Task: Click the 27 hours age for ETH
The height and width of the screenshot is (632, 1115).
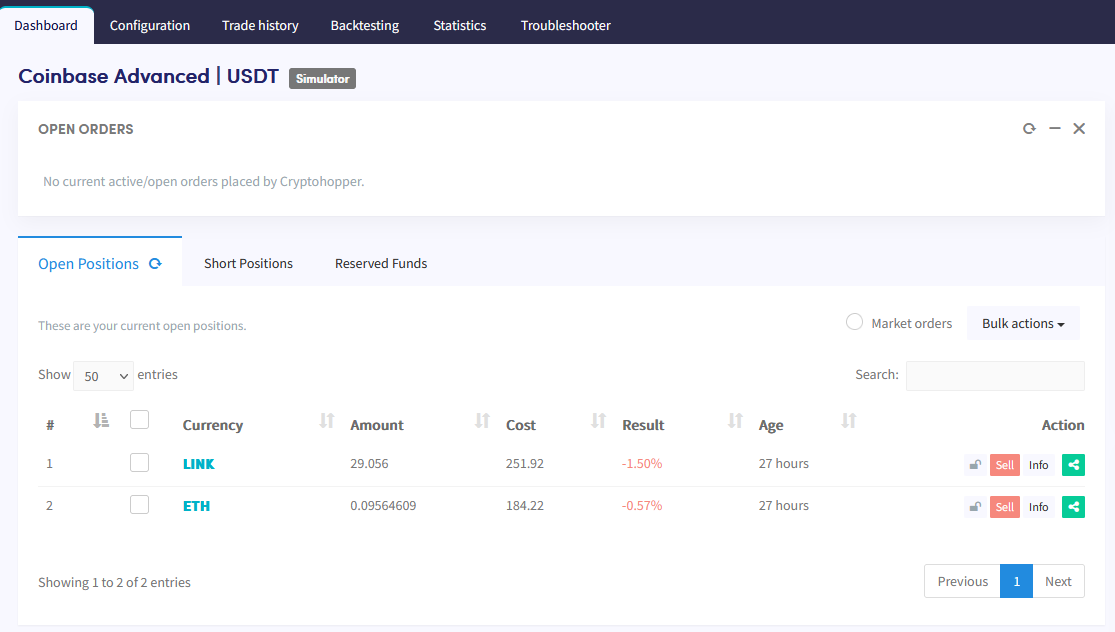Action: (x=784, y=505)
